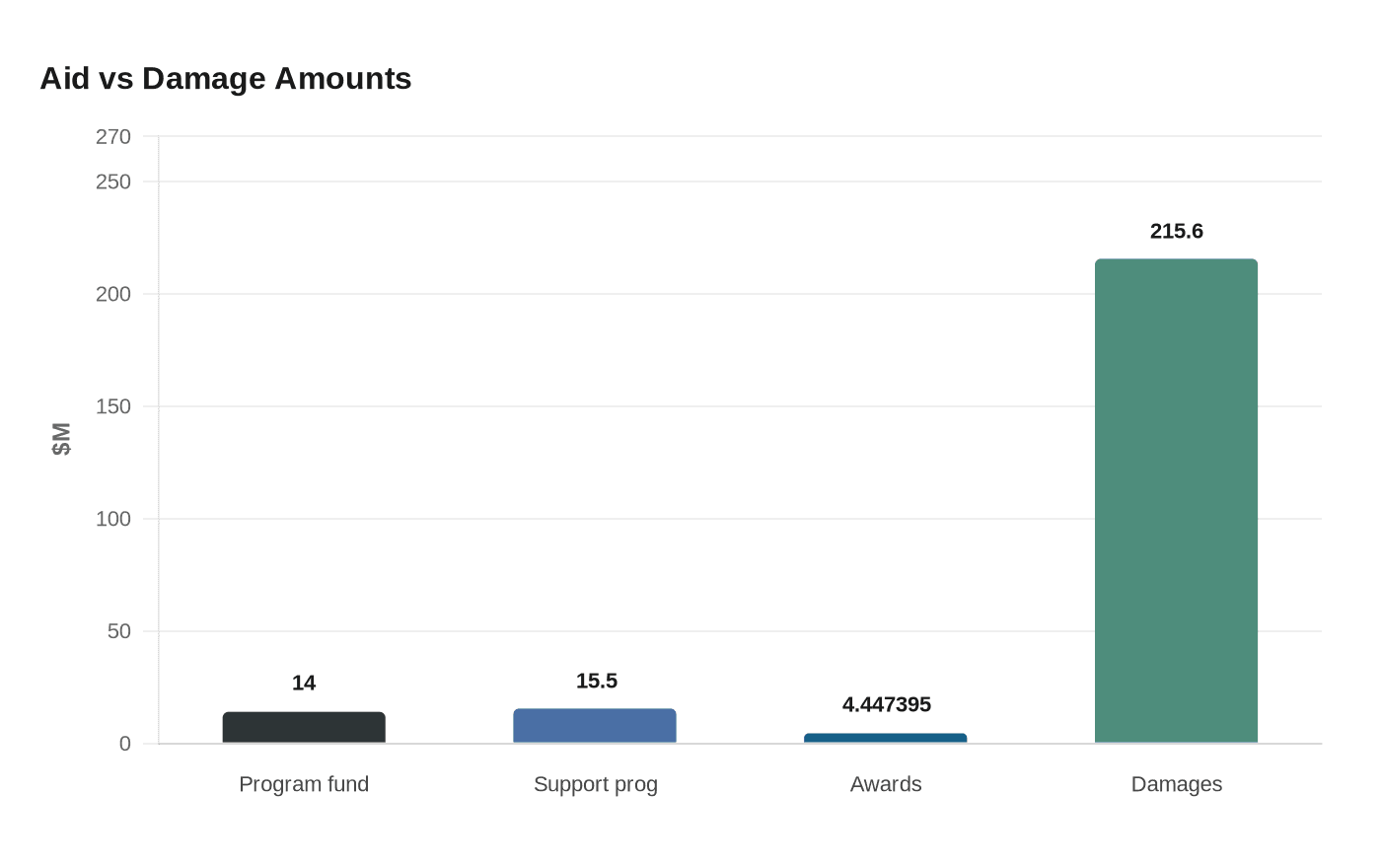Click the 150 y-axis tick label
The image size is (1381, 868).
pos(113,406)
